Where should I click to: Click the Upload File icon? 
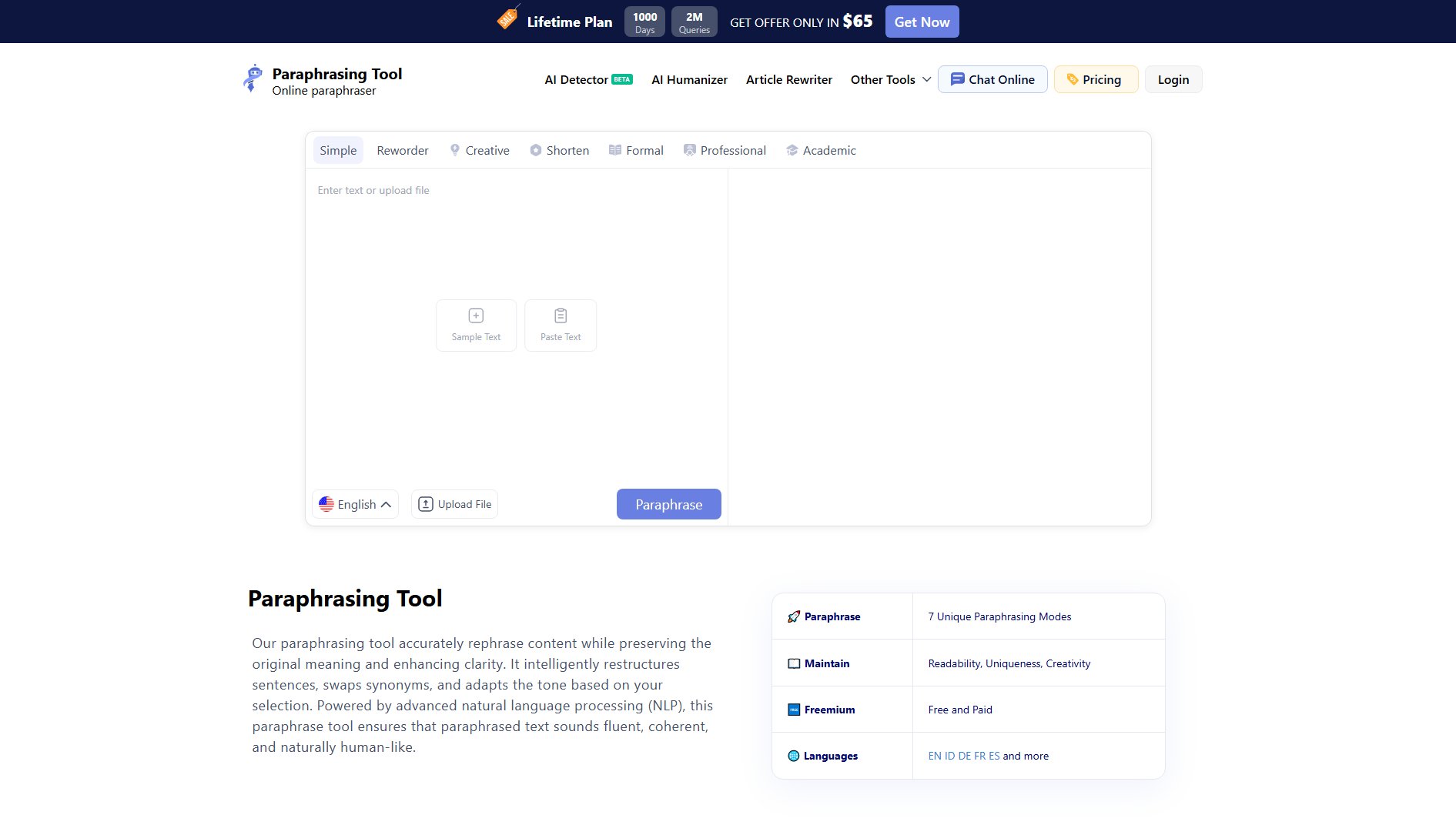pos(425,504)
